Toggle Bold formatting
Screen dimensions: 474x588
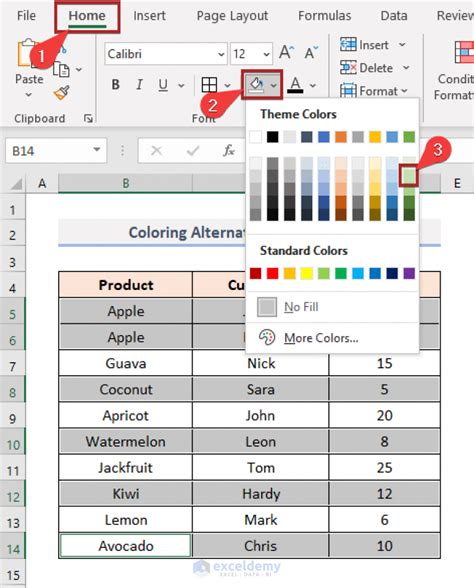116,85
